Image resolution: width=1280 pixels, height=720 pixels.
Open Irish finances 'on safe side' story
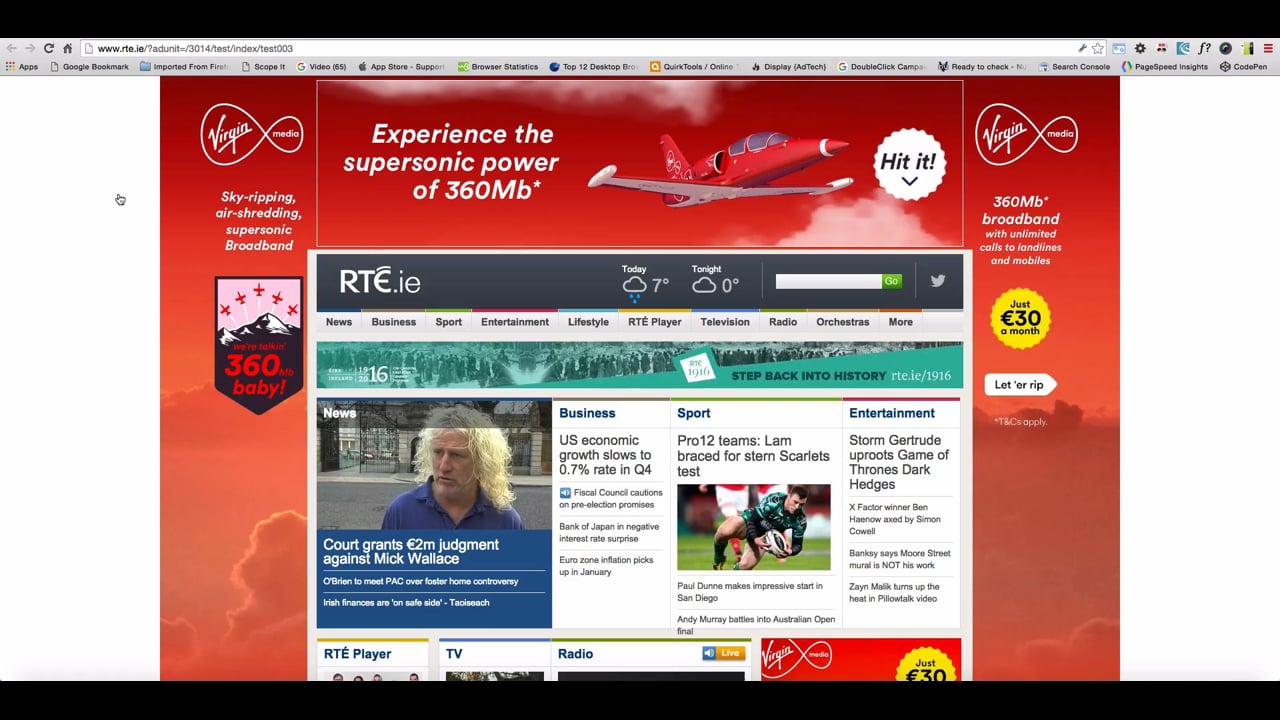(406, 603)
